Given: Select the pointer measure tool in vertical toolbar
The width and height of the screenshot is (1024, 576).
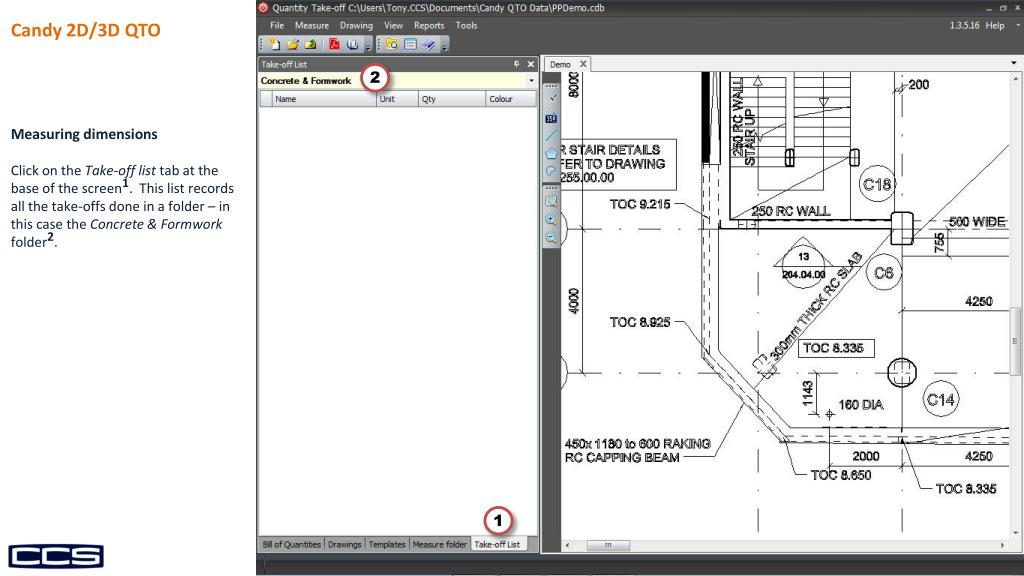Looking at the screenshot, I should pos(552,98).
